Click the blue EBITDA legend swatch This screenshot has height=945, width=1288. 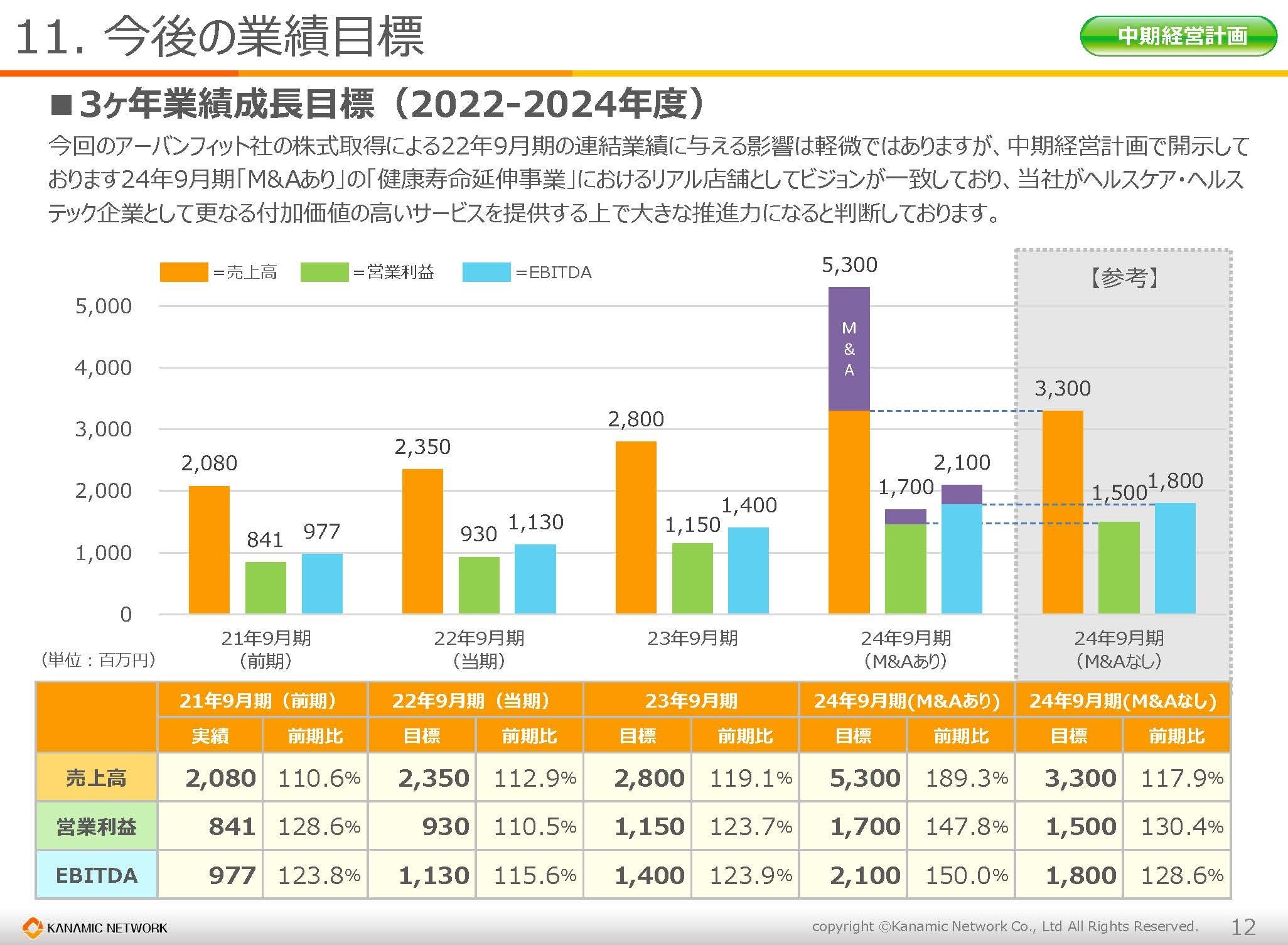point(486,273)
